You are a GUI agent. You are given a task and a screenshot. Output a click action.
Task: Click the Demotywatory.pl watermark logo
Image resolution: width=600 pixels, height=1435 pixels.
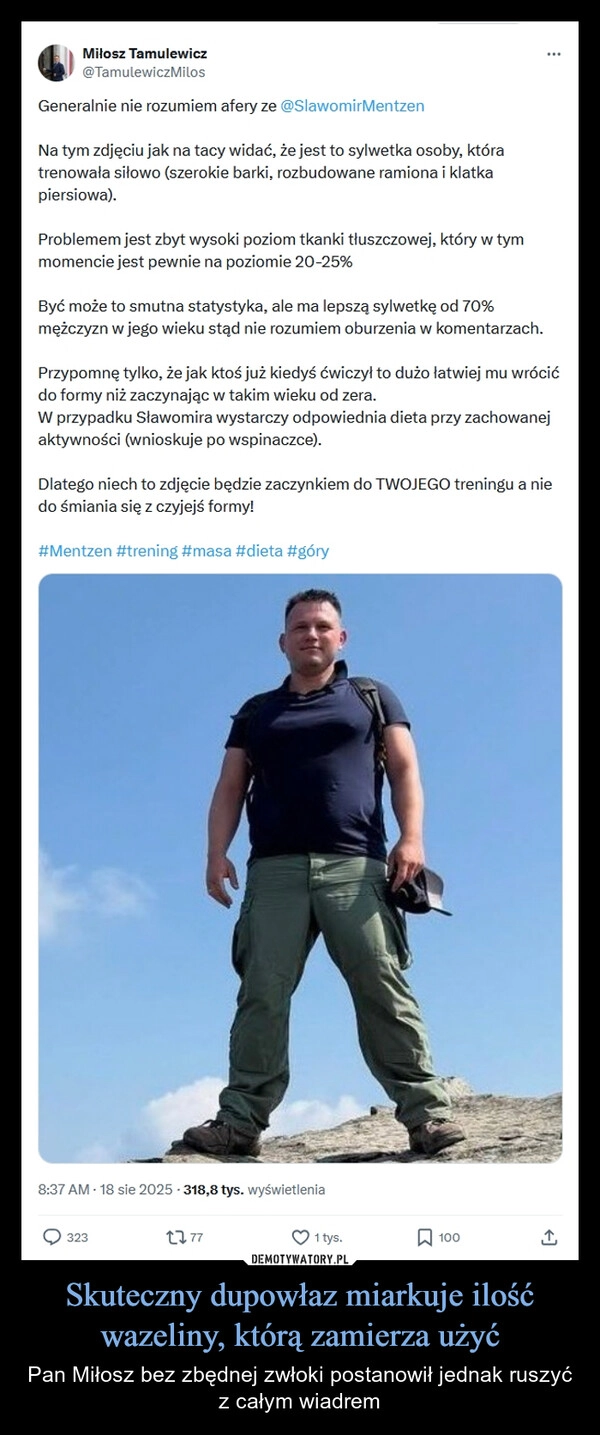click(x=300, y=1258)
